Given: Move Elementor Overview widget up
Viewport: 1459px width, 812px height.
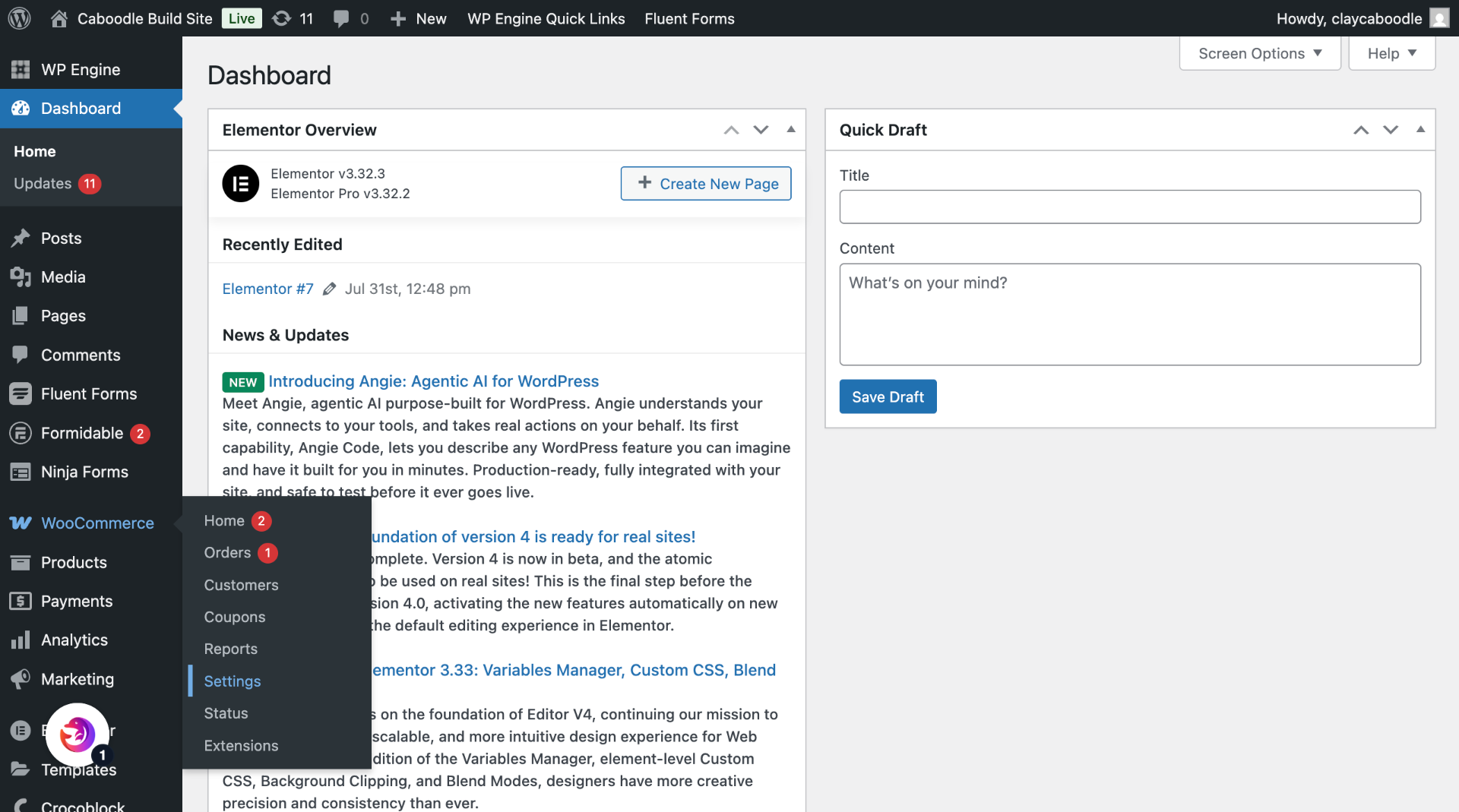Looking at the screenshot, I should point(731,130).
